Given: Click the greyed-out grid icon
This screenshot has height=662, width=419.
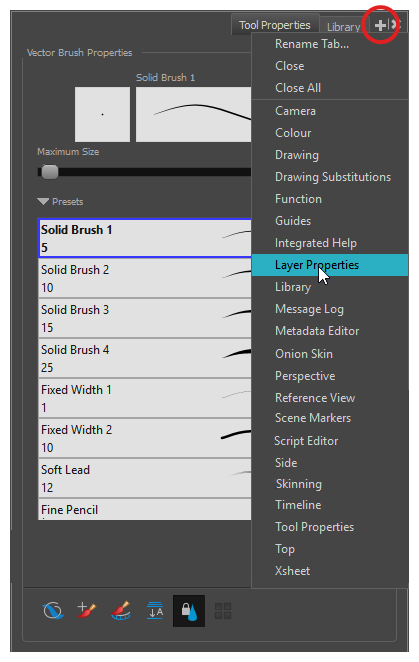Looking at the screenshot, I should point(223,611).
